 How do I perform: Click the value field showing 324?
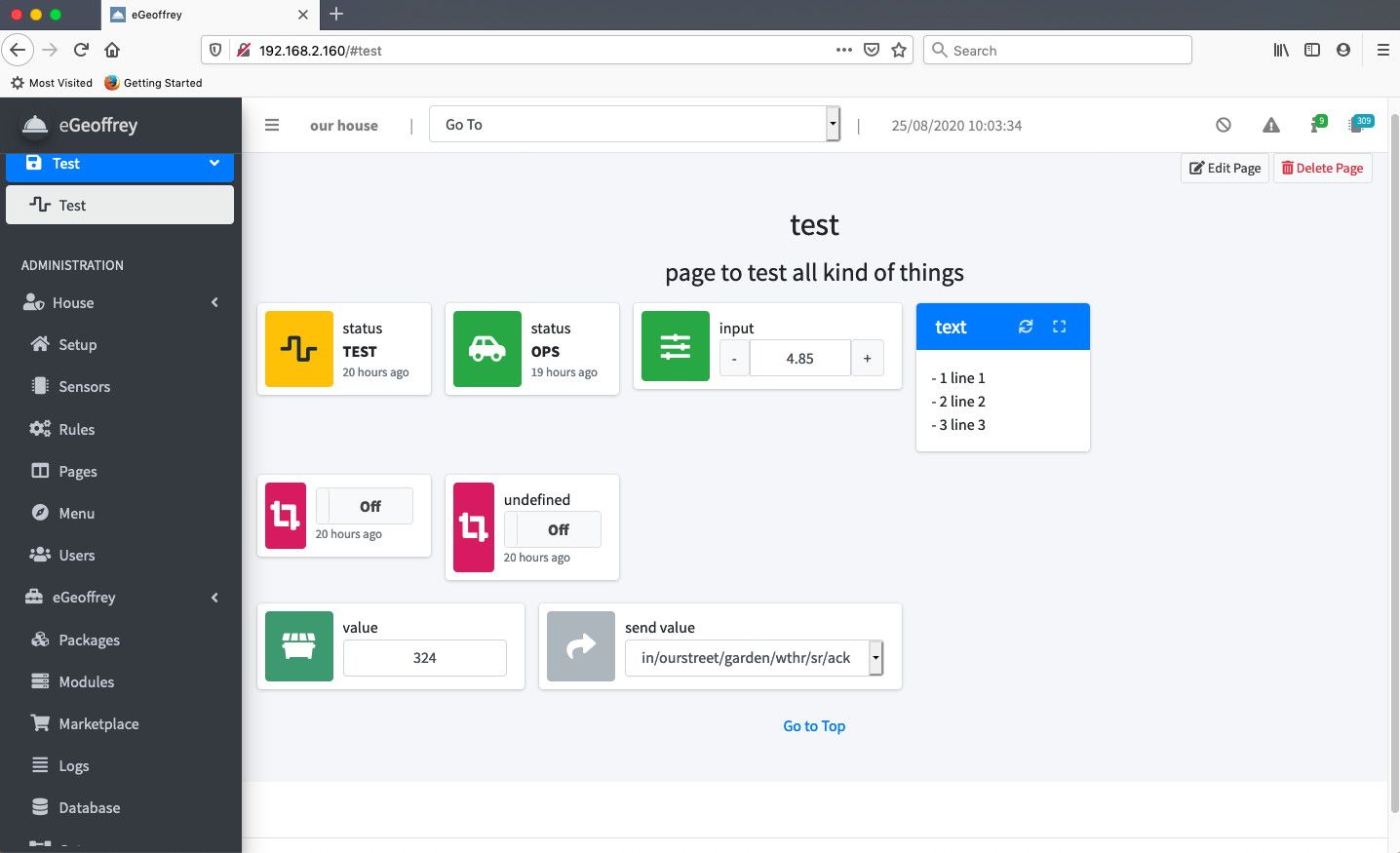coord(424,658)
